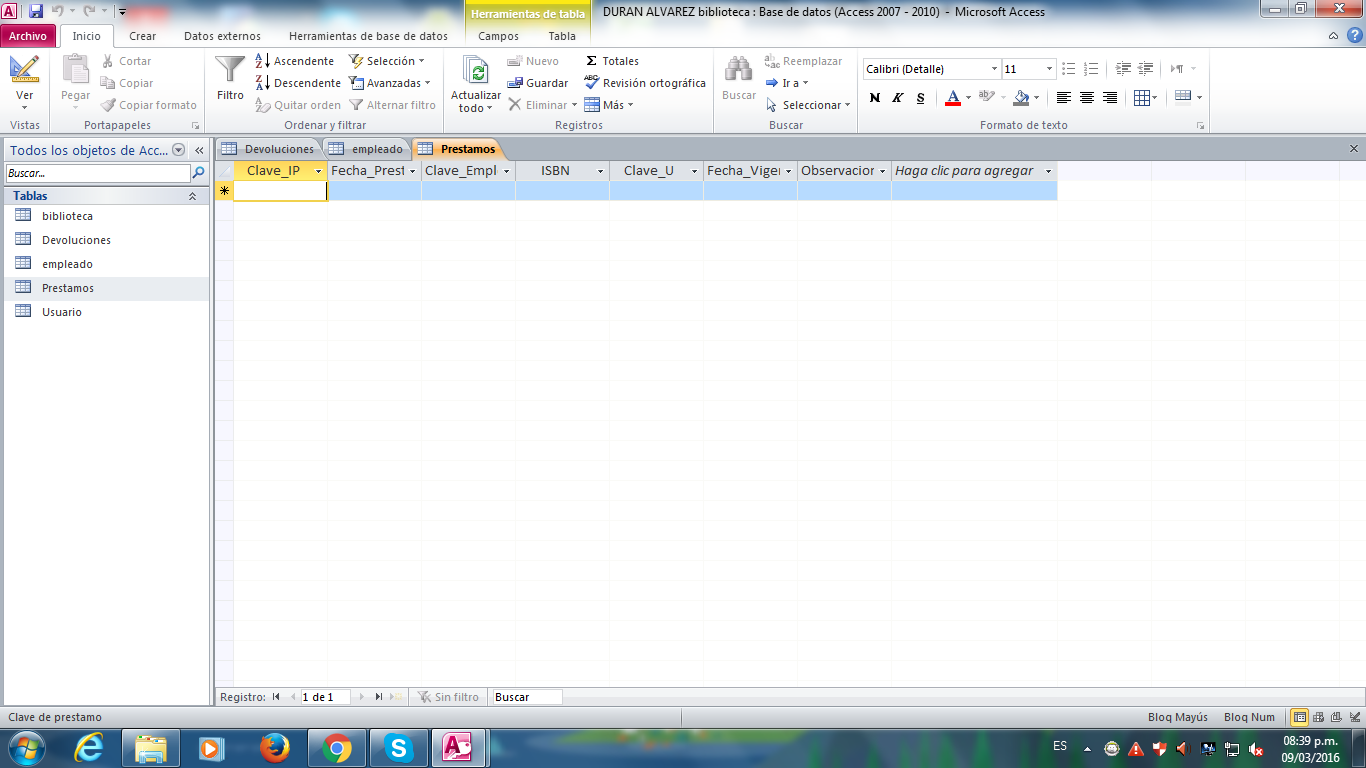Open the Crear ribbon tab
Screen dimensions: 1366x768
(143, 36)
